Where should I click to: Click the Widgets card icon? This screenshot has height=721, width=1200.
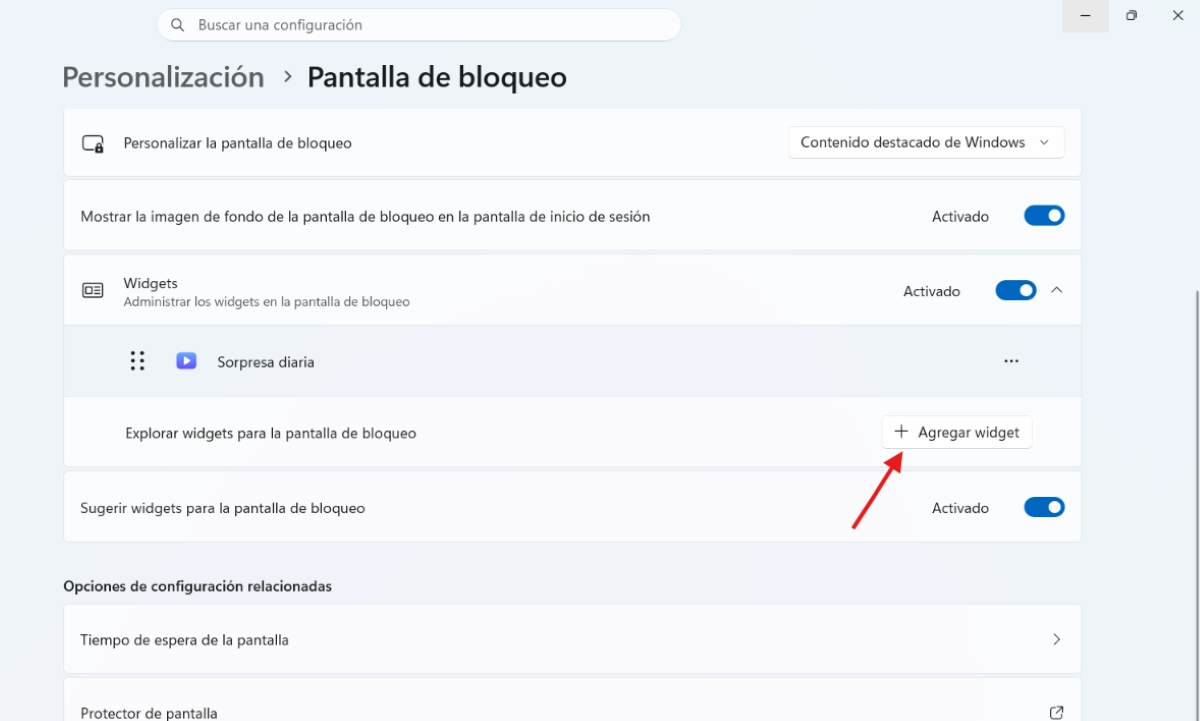pyautogui.click(x=93, y=290)
